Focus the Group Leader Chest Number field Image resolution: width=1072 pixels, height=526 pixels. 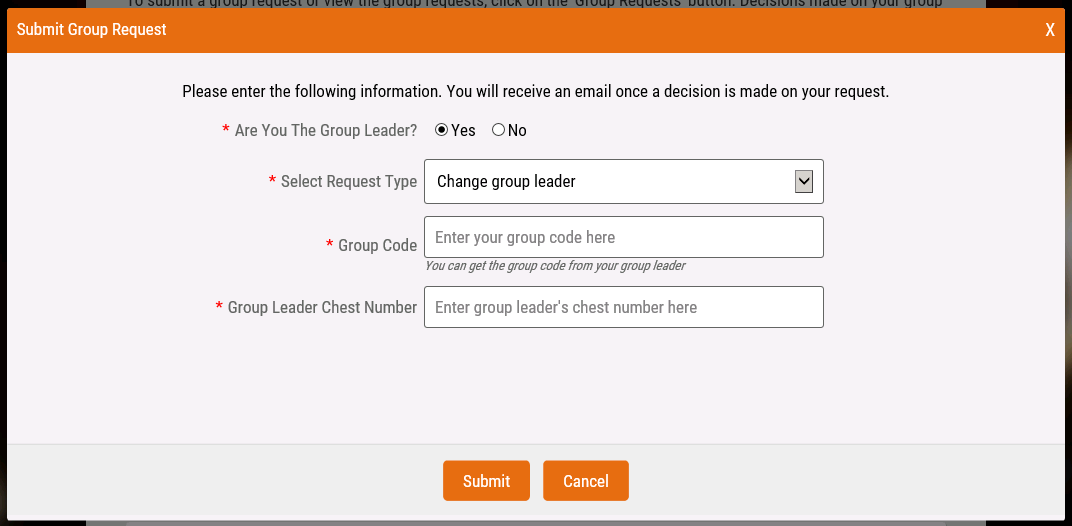click(624, 307)
